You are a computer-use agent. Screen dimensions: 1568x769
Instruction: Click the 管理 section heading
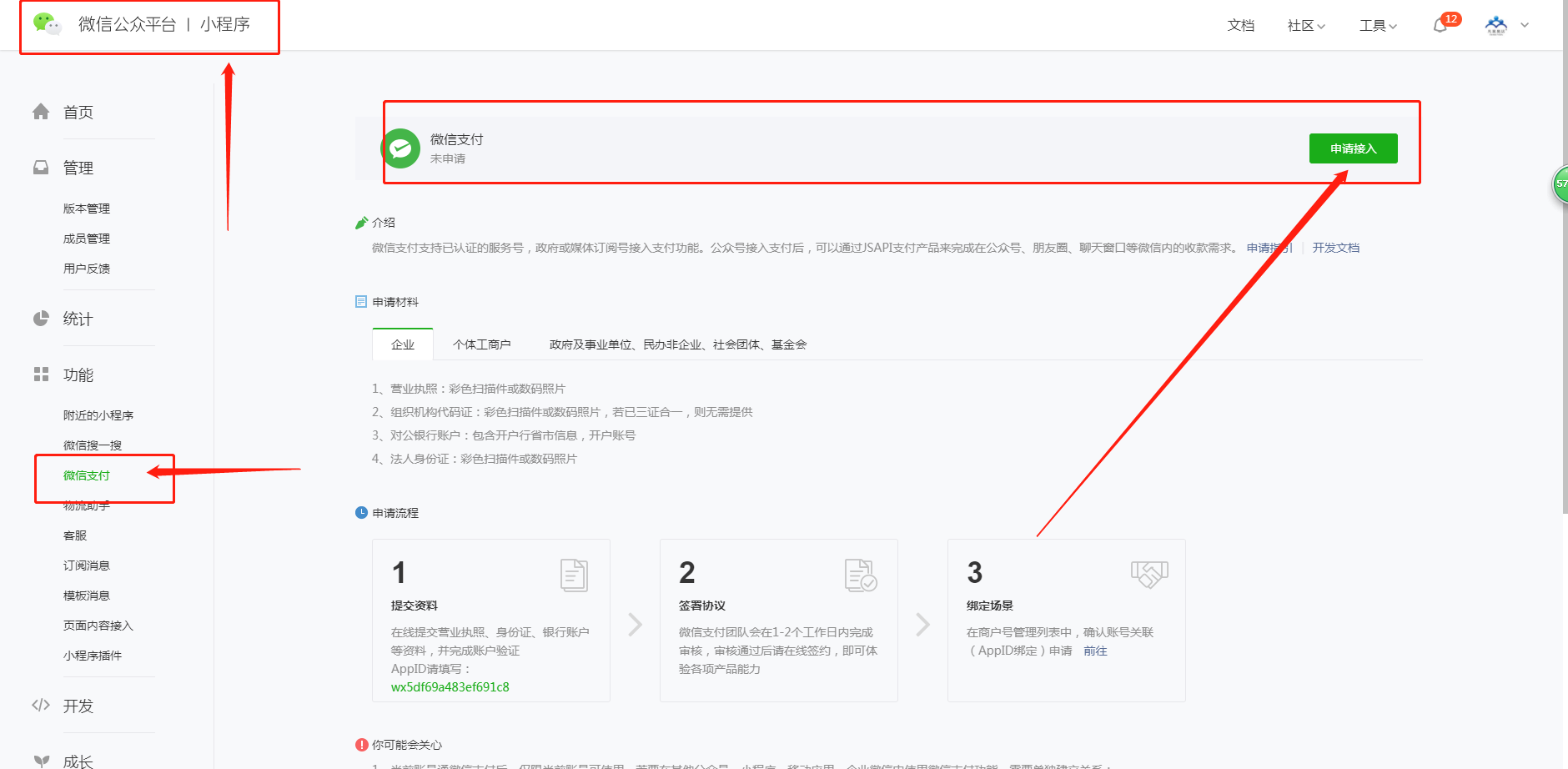point(78,168)
